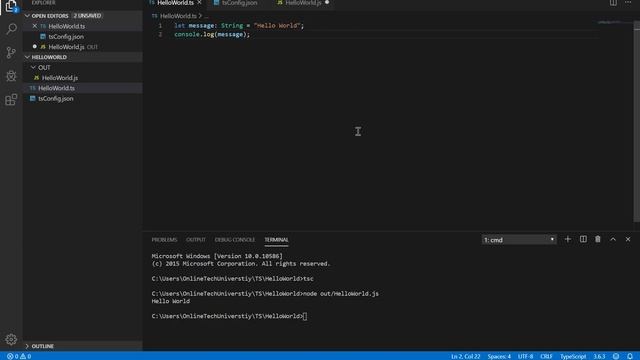This screenshot has width=640, height=360.
Task: Show errors and warnings count in status bar
Action: pyautogui.click(x=19, y=356)
